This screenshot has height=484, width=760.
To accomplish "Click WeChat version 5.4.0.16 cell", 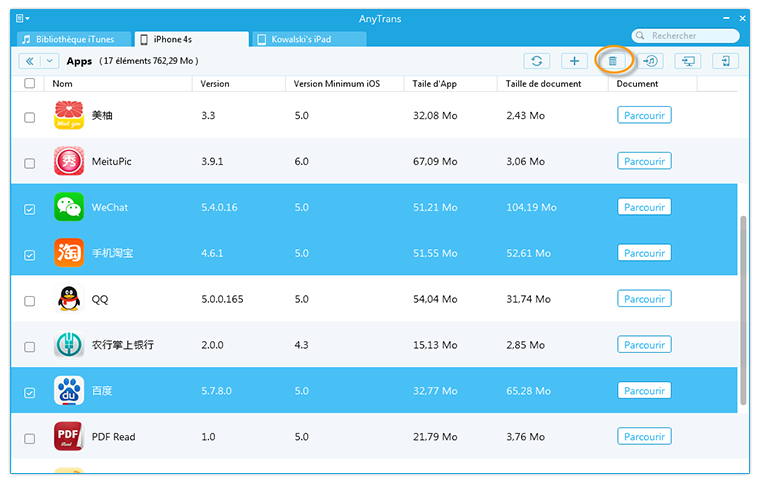I will (219, 207).
